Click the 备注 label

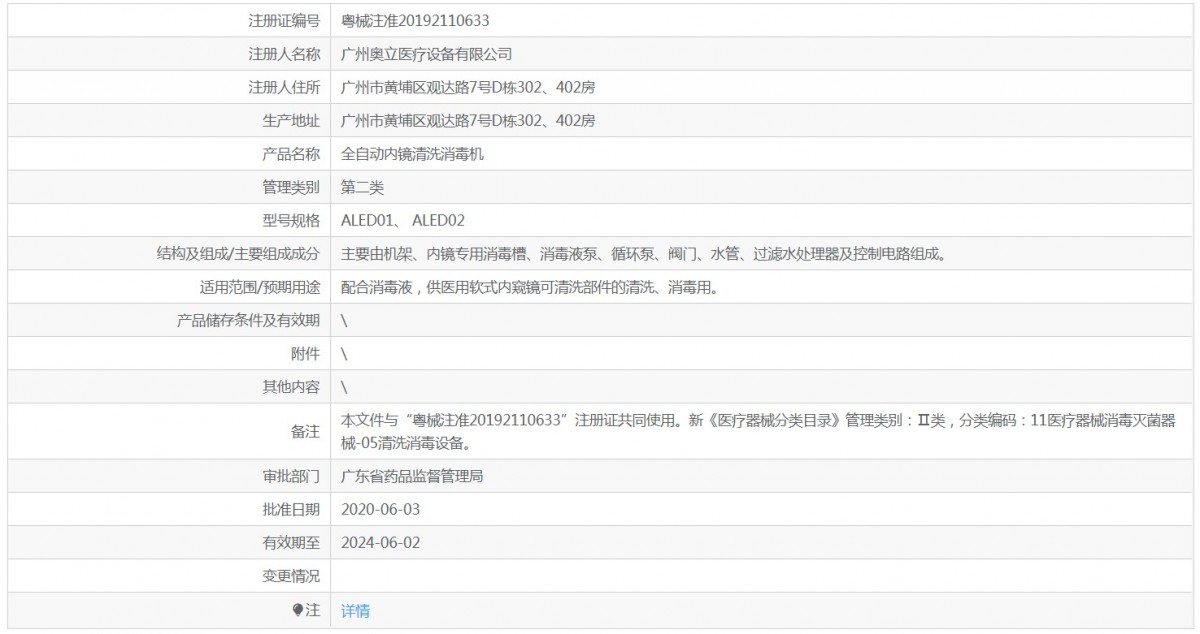point(306,431)
